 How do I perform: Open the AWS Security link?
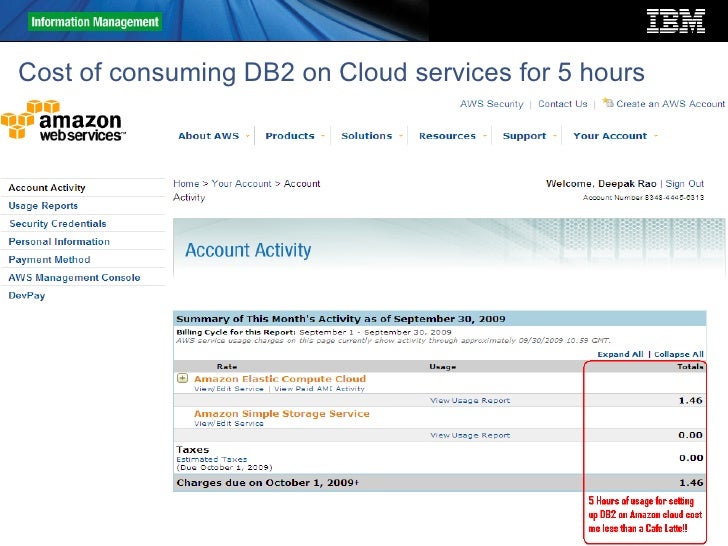pyautogui.click(x=492, y=104)
